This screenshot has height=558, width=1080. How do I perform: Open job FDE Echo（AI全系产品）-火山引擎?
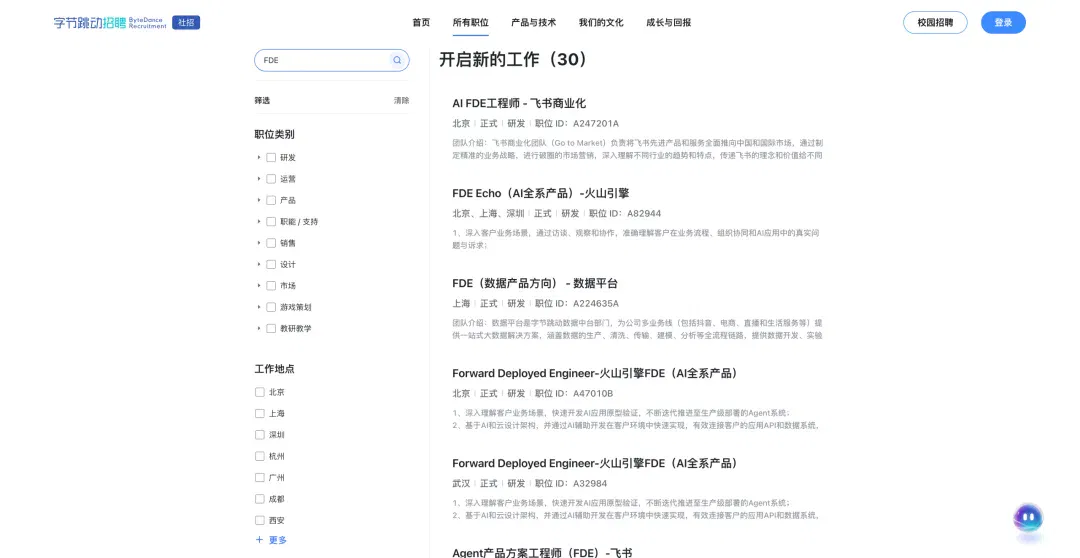point(541,194)
